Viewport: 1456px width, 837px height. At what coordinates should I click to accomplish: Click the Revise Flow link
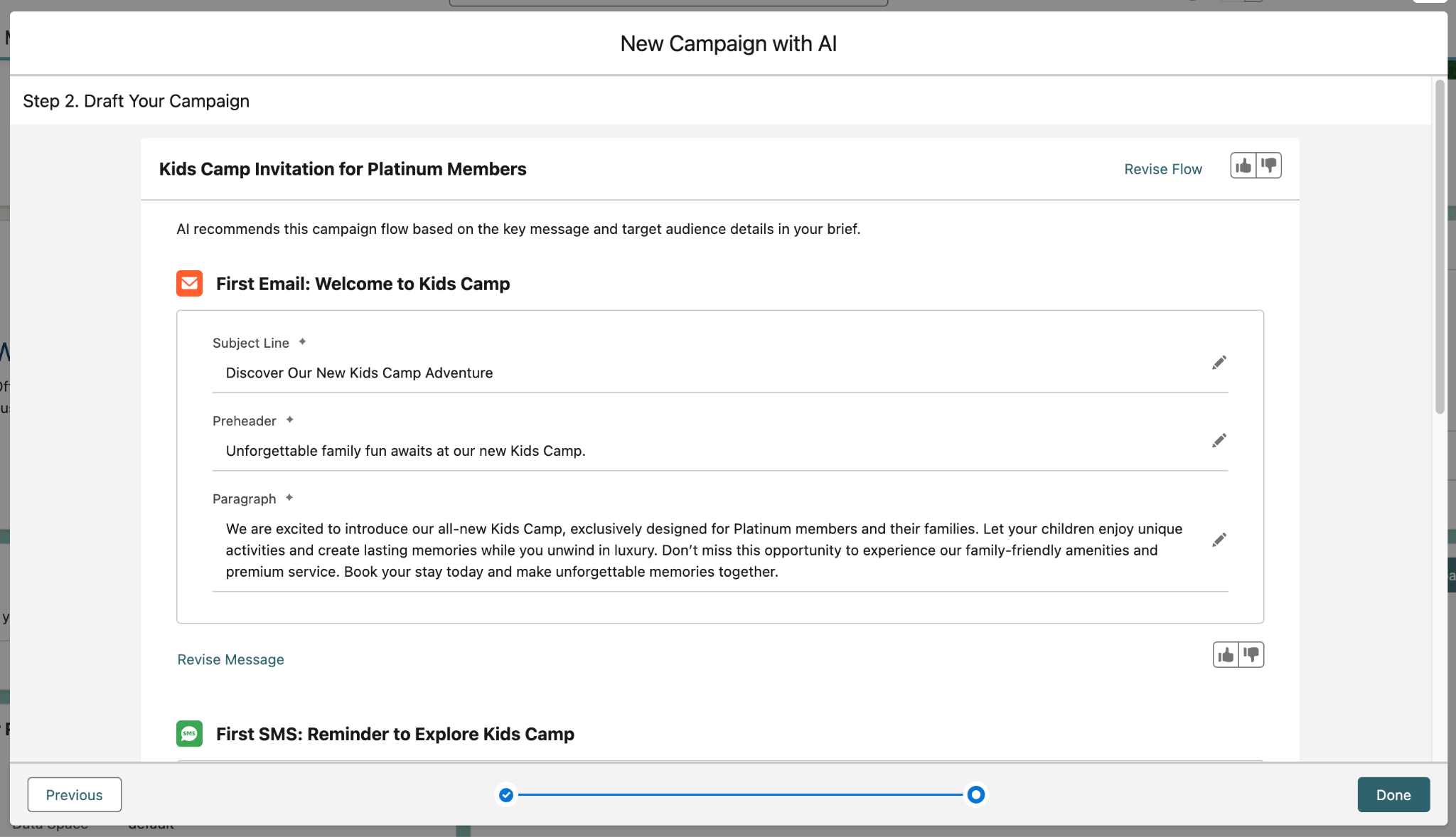[x=1162, y=169]
